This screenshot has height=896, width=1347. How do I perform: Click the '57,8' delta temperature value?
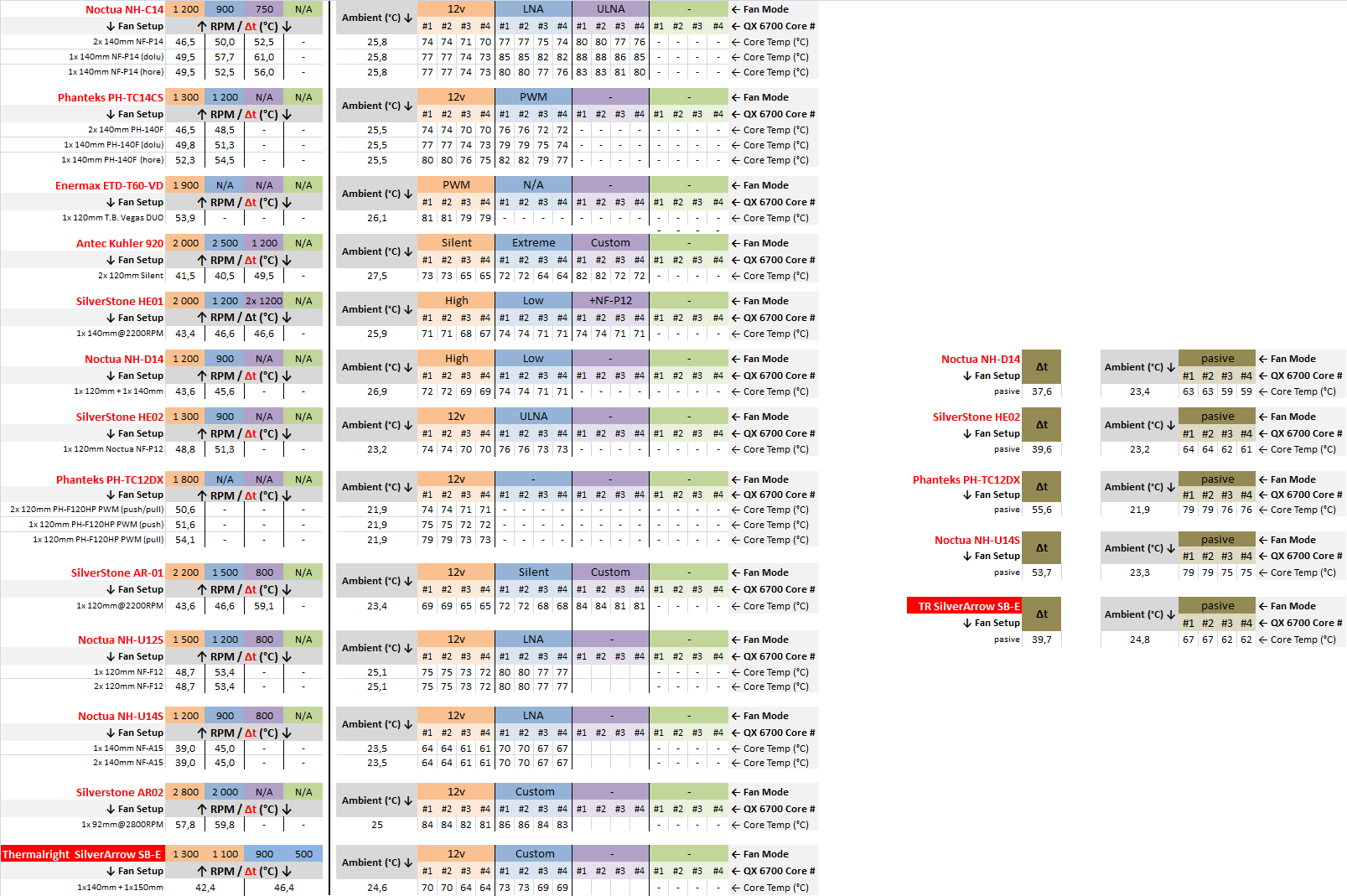[185, 825]
